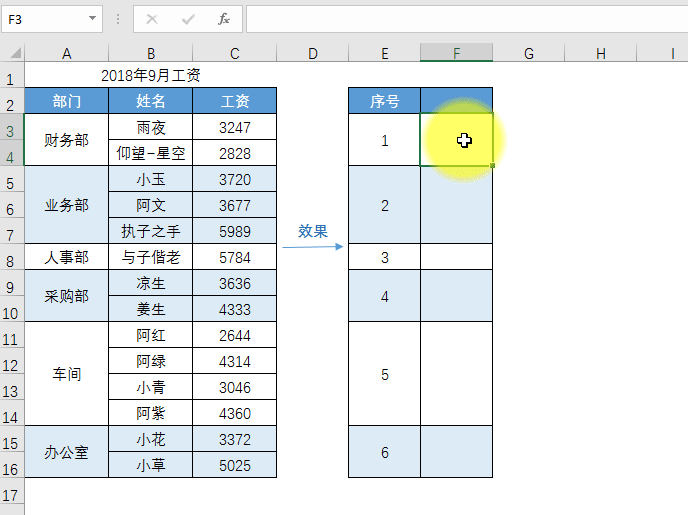The width and height of the screenshot is (688, 515).
Task: Click name cell 小青
Action: click(x=150, y=387)
